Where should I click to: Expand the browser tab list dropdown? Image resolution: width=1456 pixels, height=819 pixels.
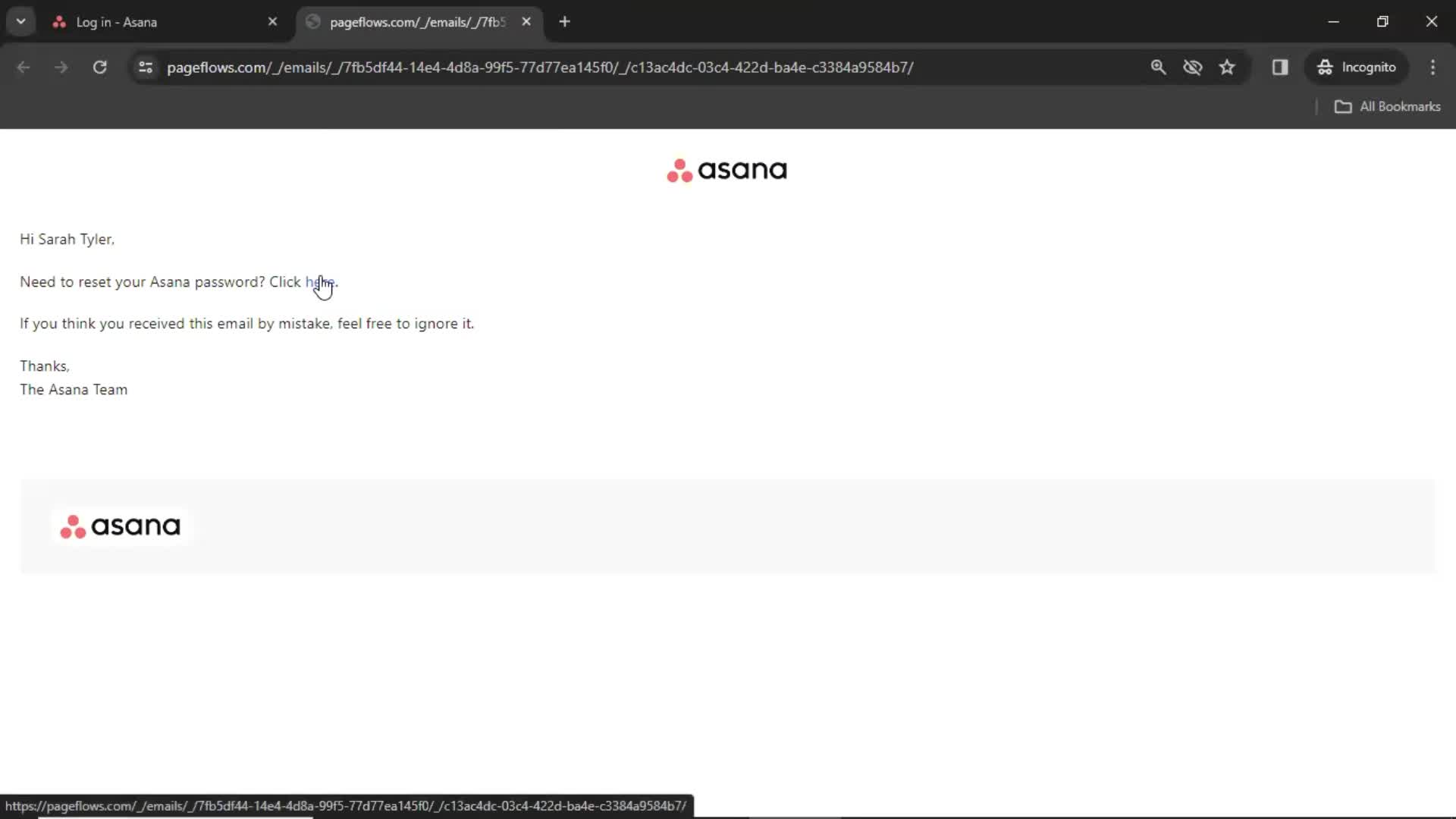(x=21, y=21)
